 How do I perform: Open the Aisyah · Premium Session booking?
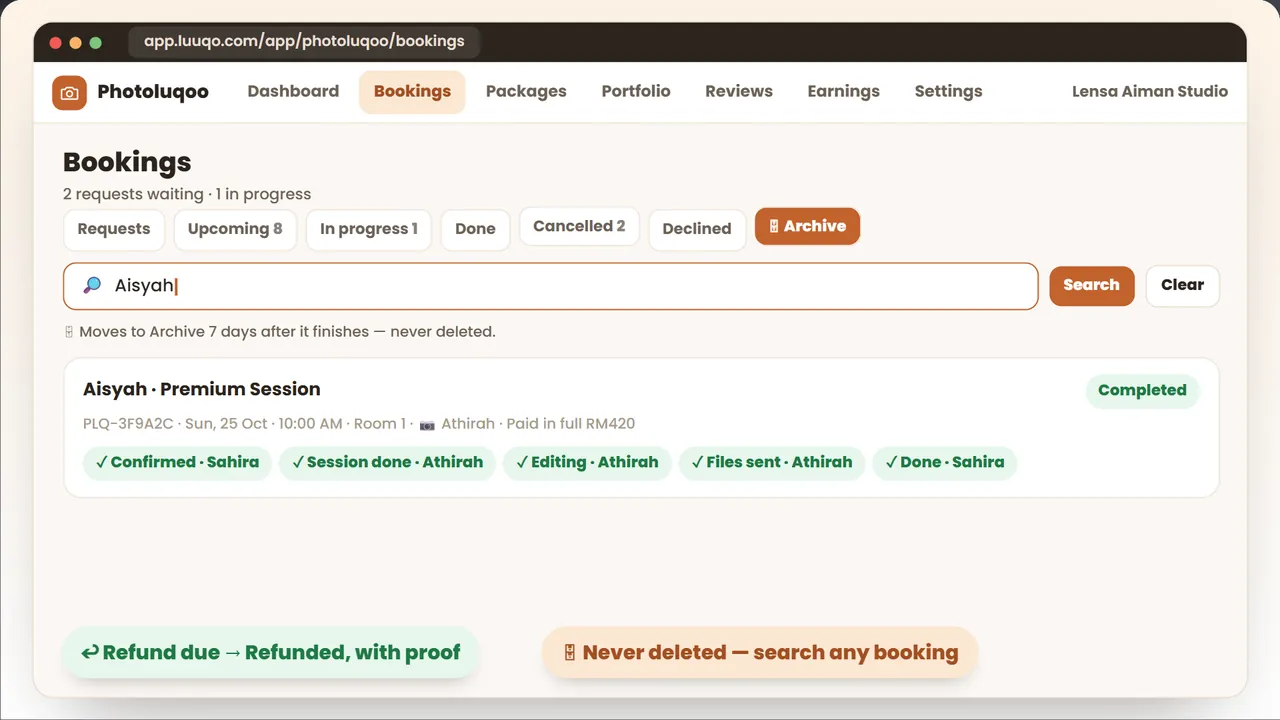point(641,428)
